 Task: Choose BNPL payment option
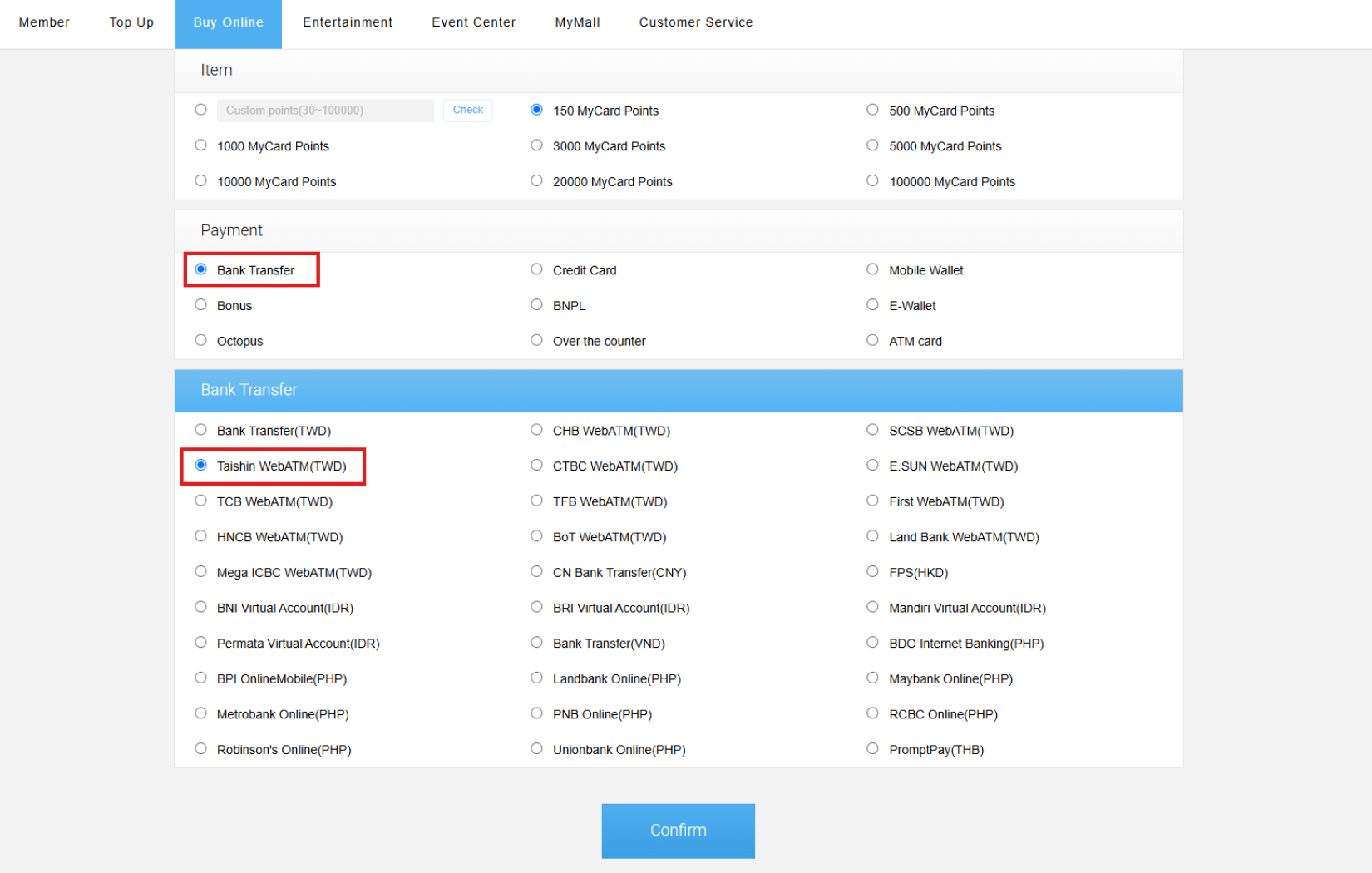(536, 305)
